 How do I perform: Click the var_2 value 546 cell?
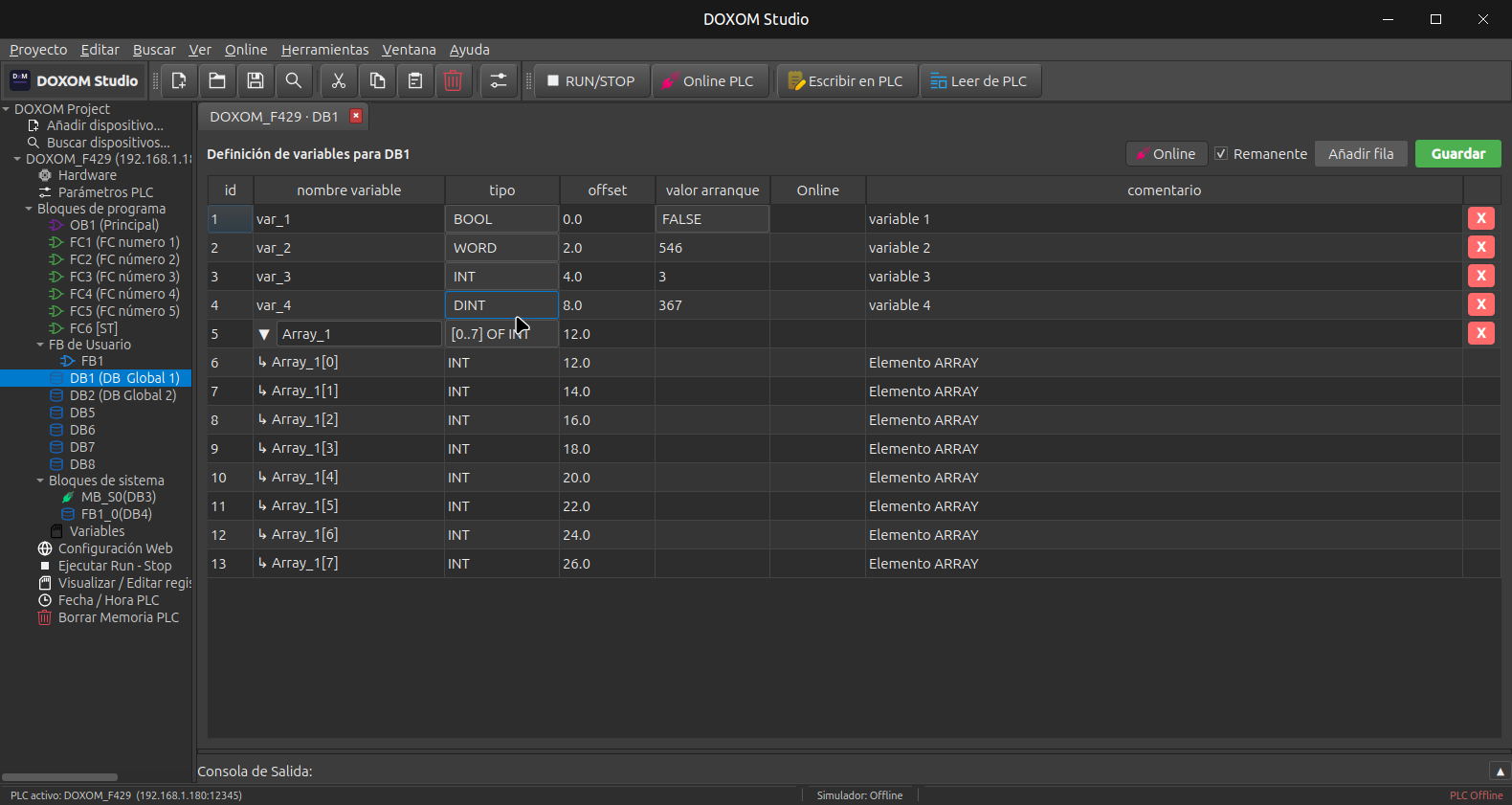(712, 248)
